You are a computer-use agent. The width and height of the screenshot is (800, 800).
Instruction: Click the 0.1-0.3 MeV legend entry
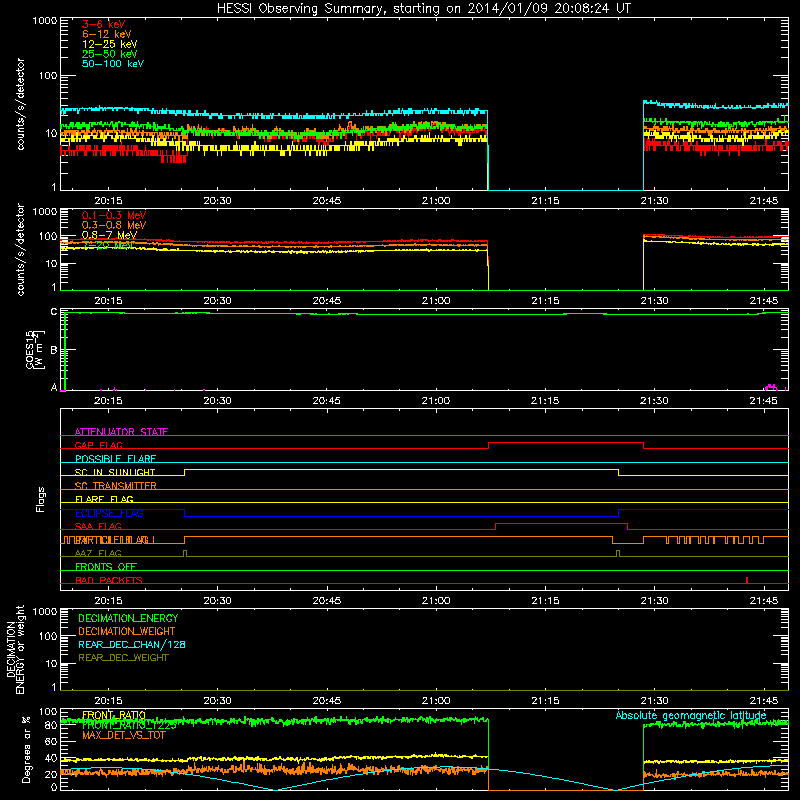click(114, 215)
